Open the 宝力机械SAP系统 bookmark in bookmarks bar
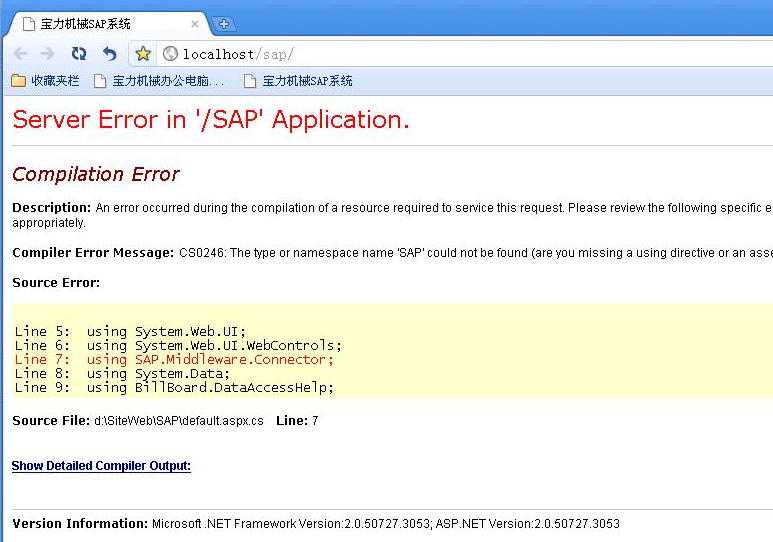 (x=298, y=80)
